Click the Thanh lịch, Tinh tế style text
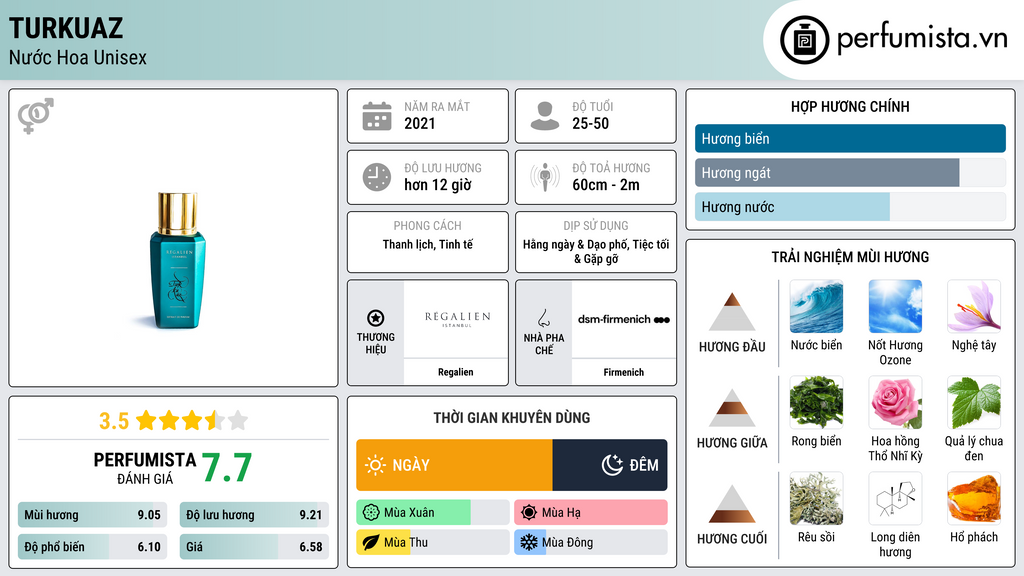 point(428,244)
